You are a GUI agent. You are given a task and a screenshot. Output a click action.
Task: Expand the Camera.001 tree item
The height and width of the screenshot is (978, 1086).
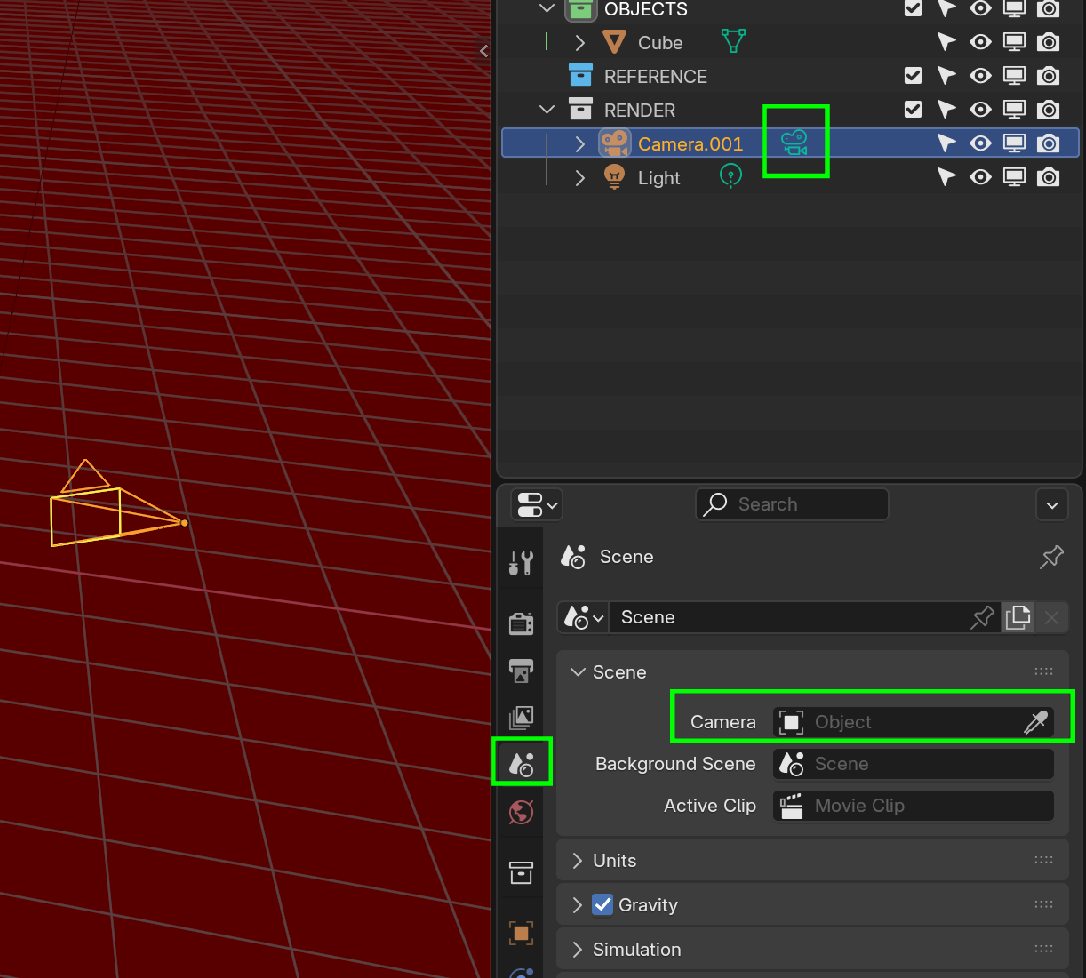[581, 142]
